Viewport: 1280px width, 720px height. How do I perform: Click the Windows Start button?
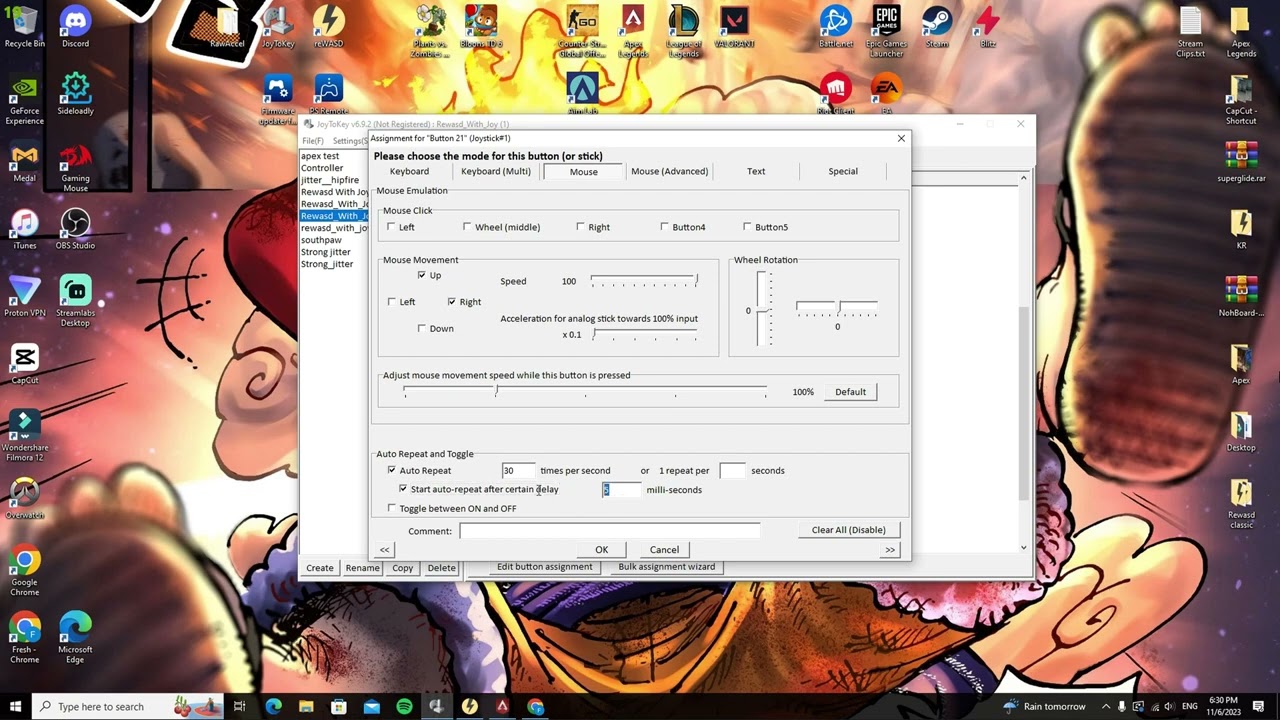click(16, 706)
